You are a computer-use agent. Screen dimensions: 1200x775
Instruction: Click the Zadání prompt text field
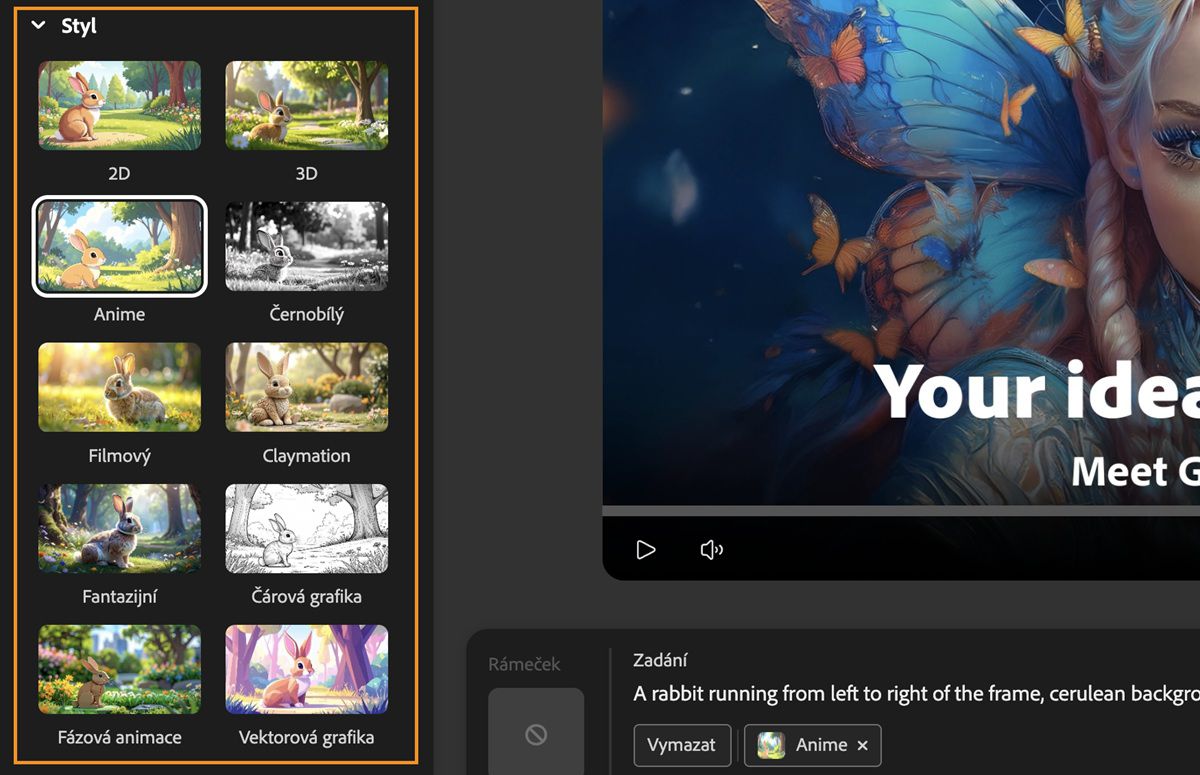(x=916, y=693)
